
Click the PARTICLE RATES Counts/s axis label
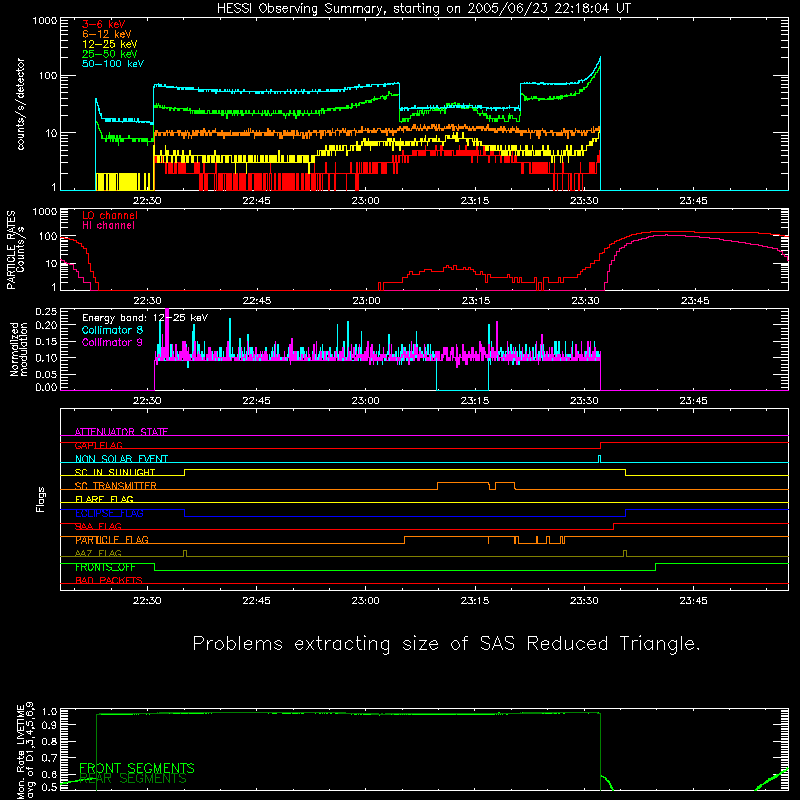pyautogui.click(x=15, y=249)
